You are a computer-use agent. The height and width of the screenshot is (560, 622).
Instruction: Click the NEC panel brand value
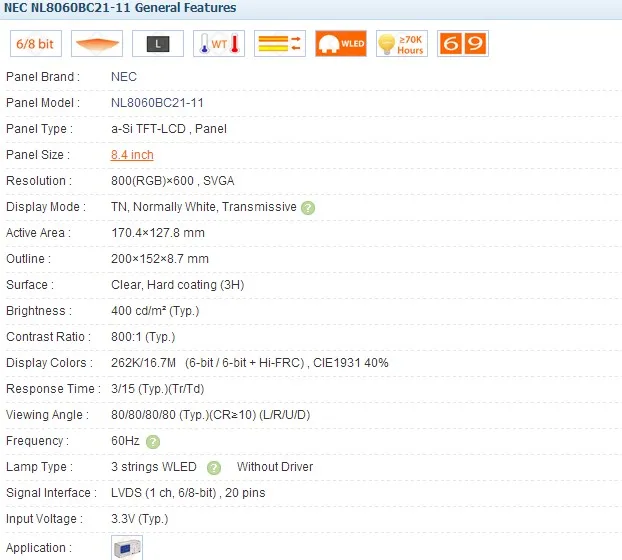pos(124,77)
